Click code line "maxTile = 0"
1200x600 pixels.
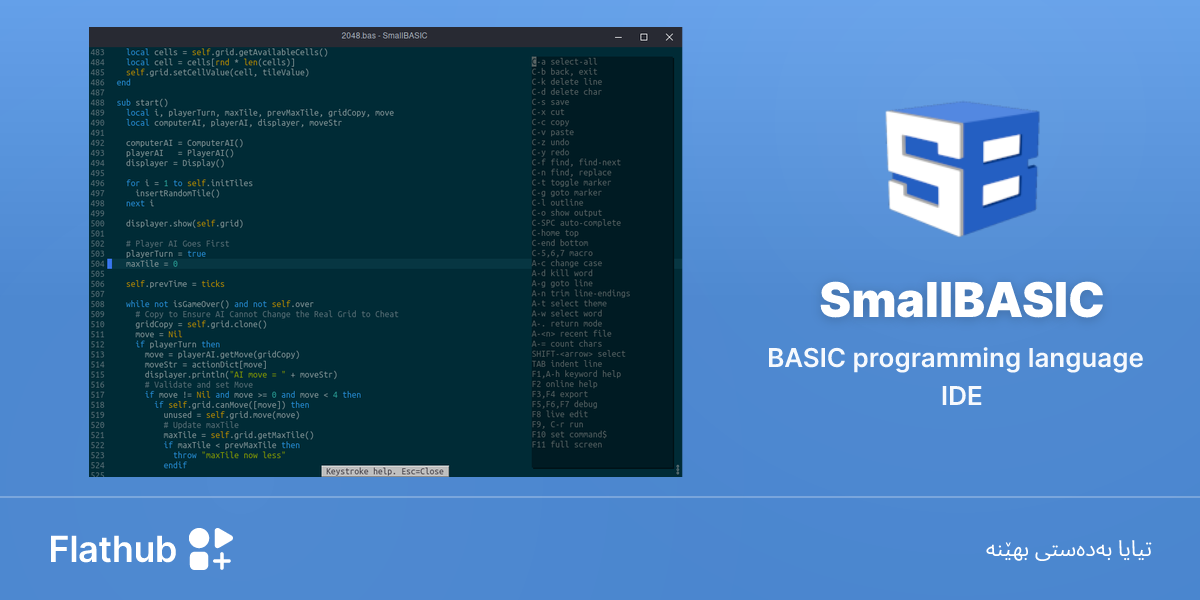[152, 264]
